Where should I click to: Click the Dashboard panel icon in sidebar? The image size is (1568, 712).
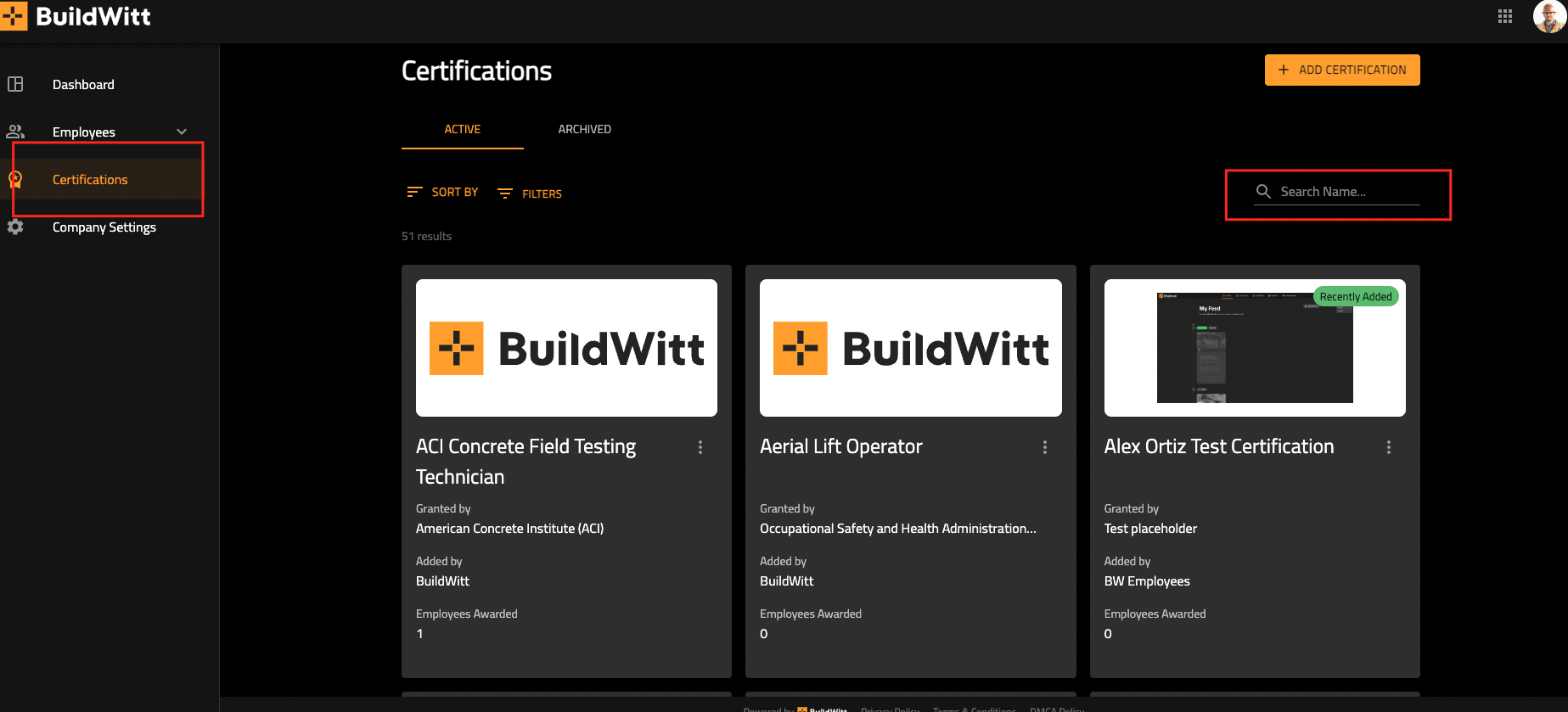(x=15, y=84)
